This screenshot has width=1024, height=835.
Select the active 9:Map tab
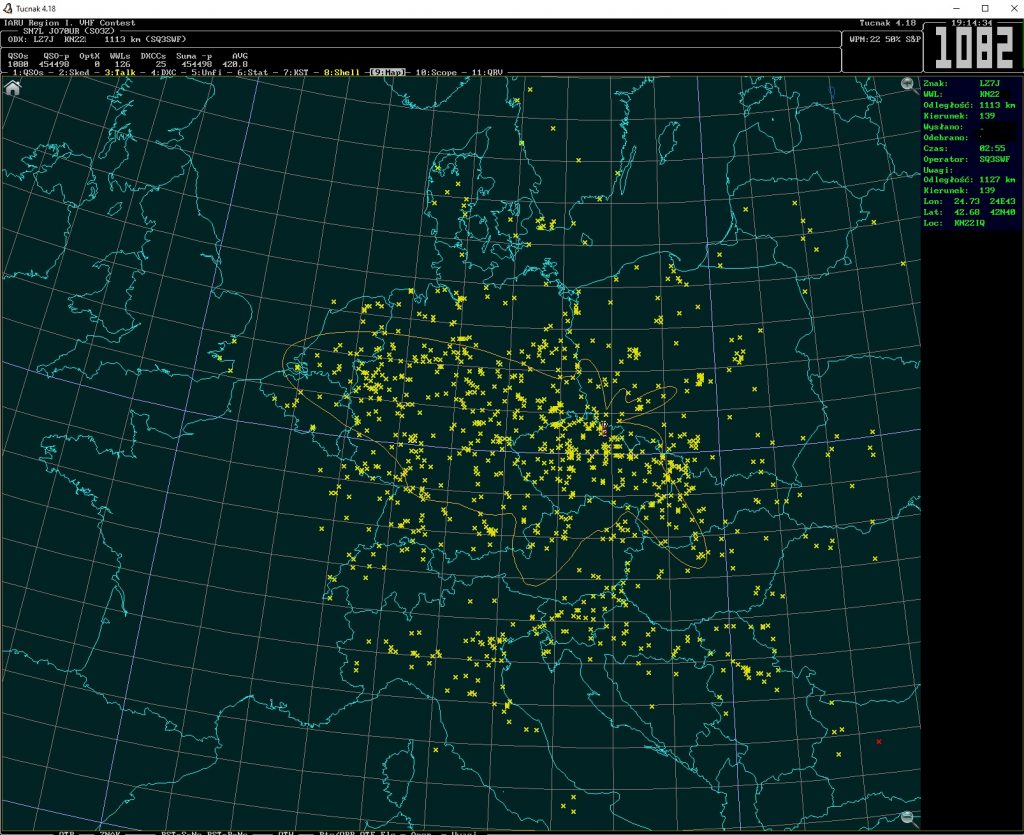click(x=388, y=72)
